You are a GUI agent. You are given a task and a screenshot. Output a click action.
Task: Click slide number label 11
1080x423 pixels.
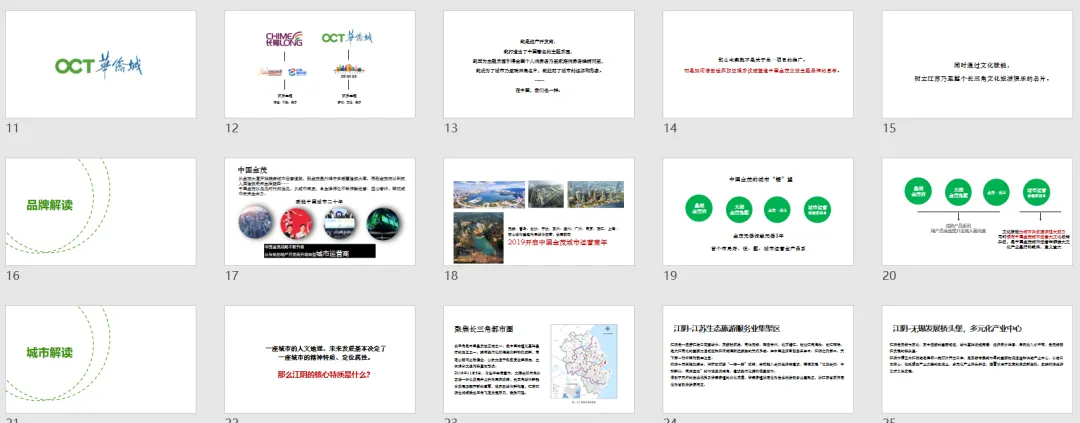pyautogui.click(x=12, y=128)
